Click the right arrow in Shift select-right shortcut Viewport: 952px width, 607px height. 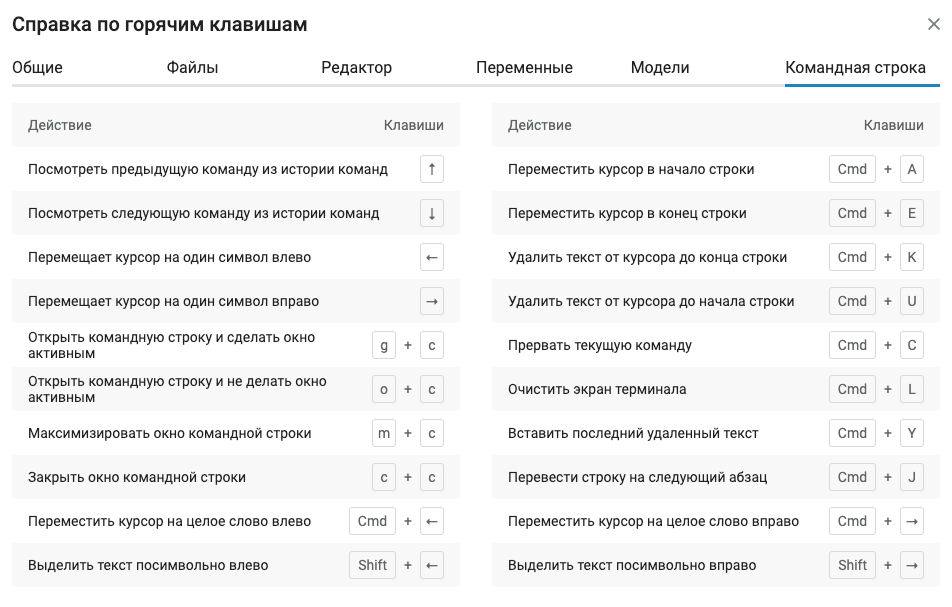[x=912, y=565]
